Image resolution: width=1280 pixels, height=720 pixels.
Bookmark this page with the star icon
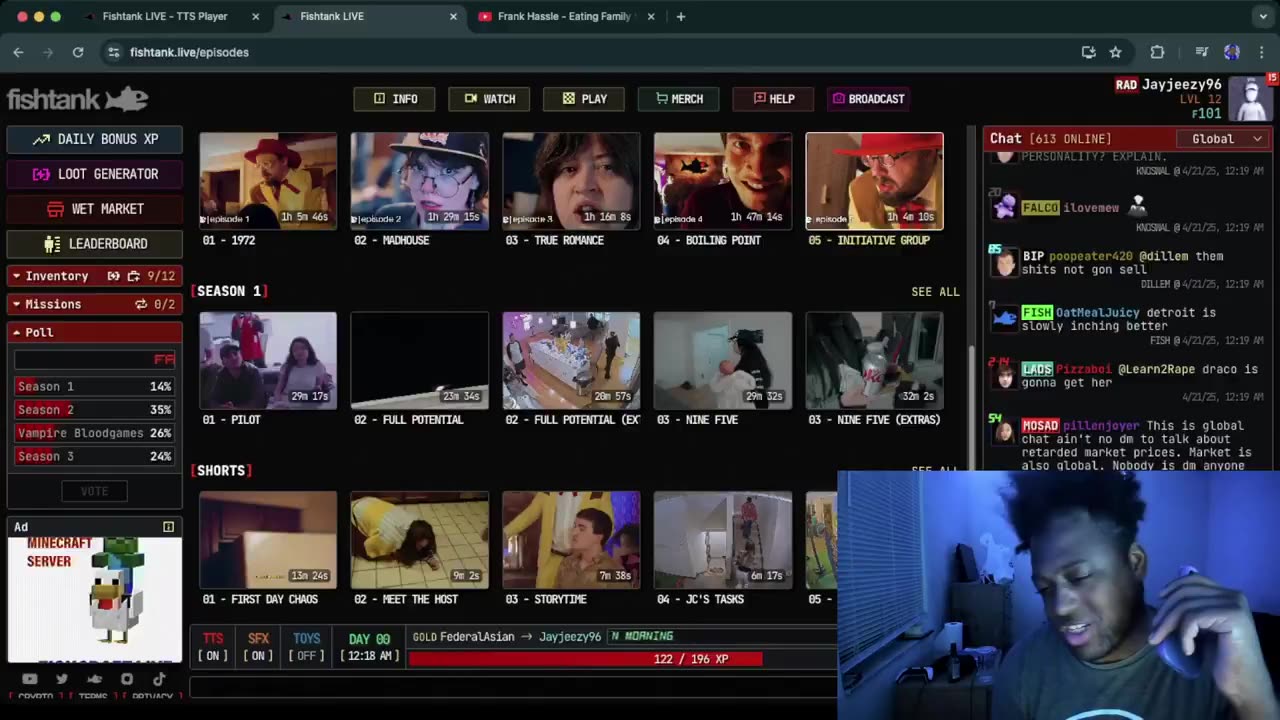[1115, 52]
